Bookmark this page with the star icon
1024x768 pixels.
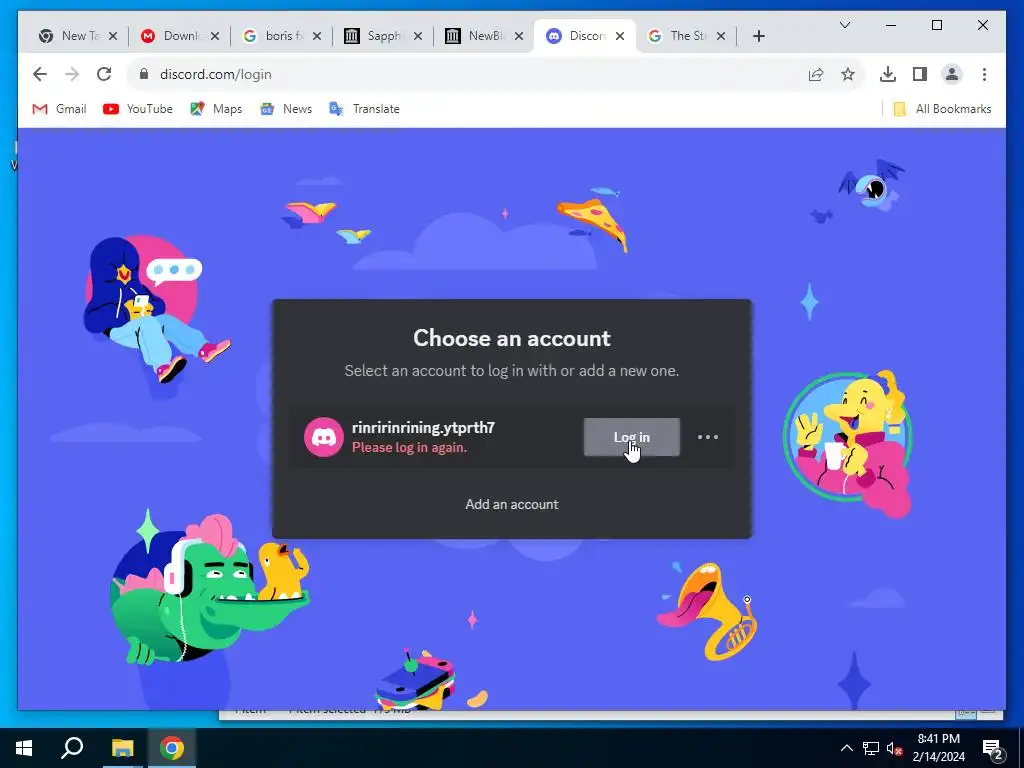click(848, 74)
